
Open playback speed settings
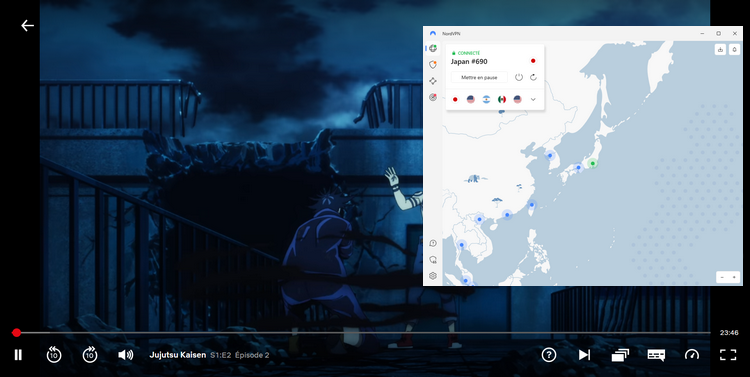[x=692, y=355]
